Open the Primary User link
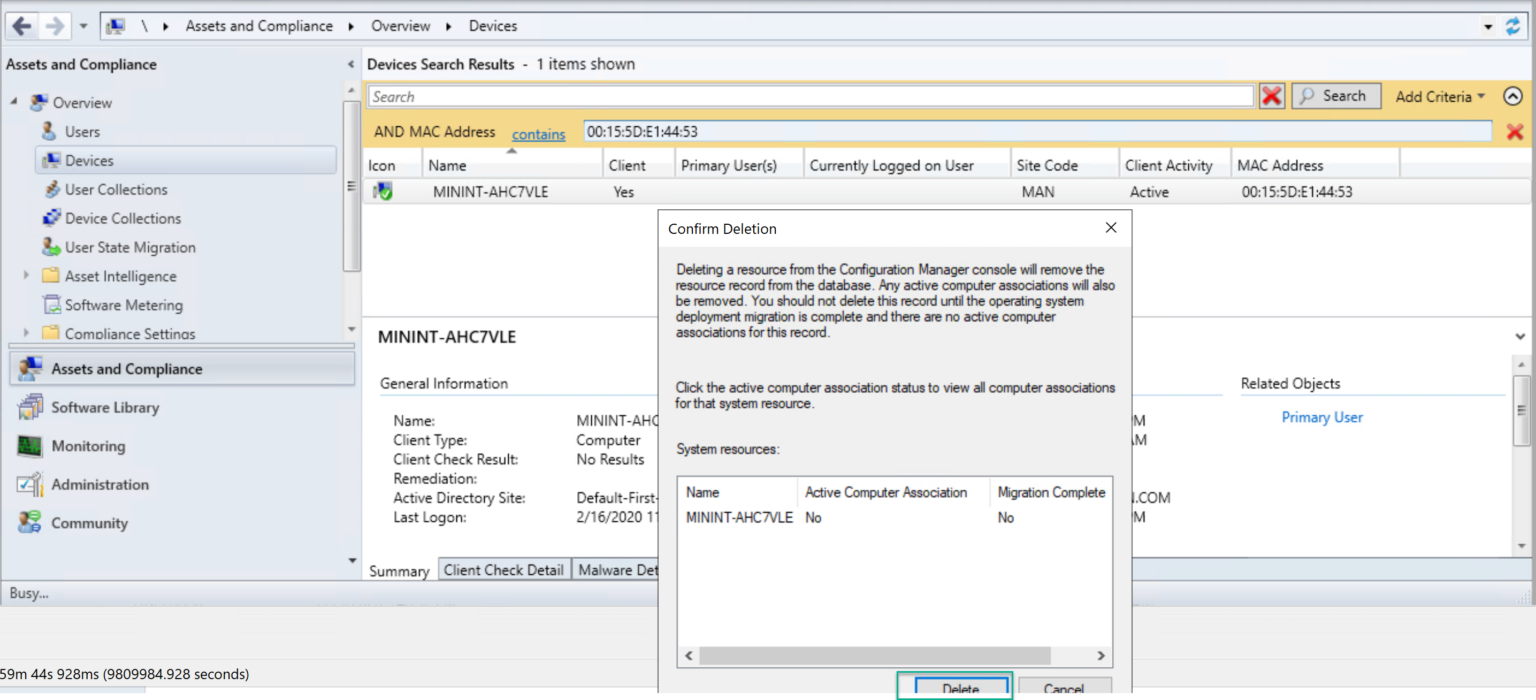Image resolution: width=1536 pixels, height=700 pixels. (1322, 417)
